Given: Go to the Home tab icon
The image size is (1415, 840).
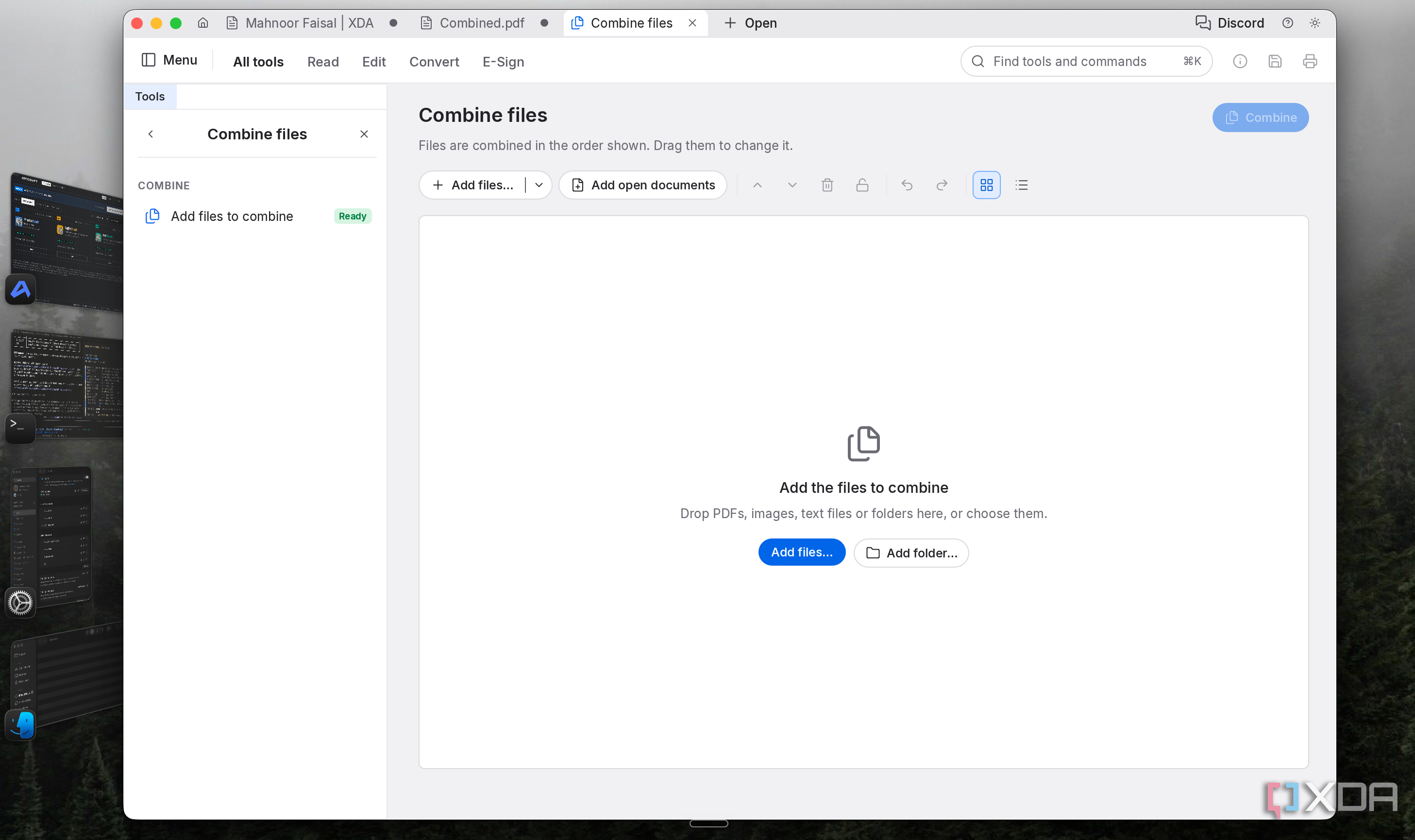Looking at the screenshot, I should (x=202, y=23).
